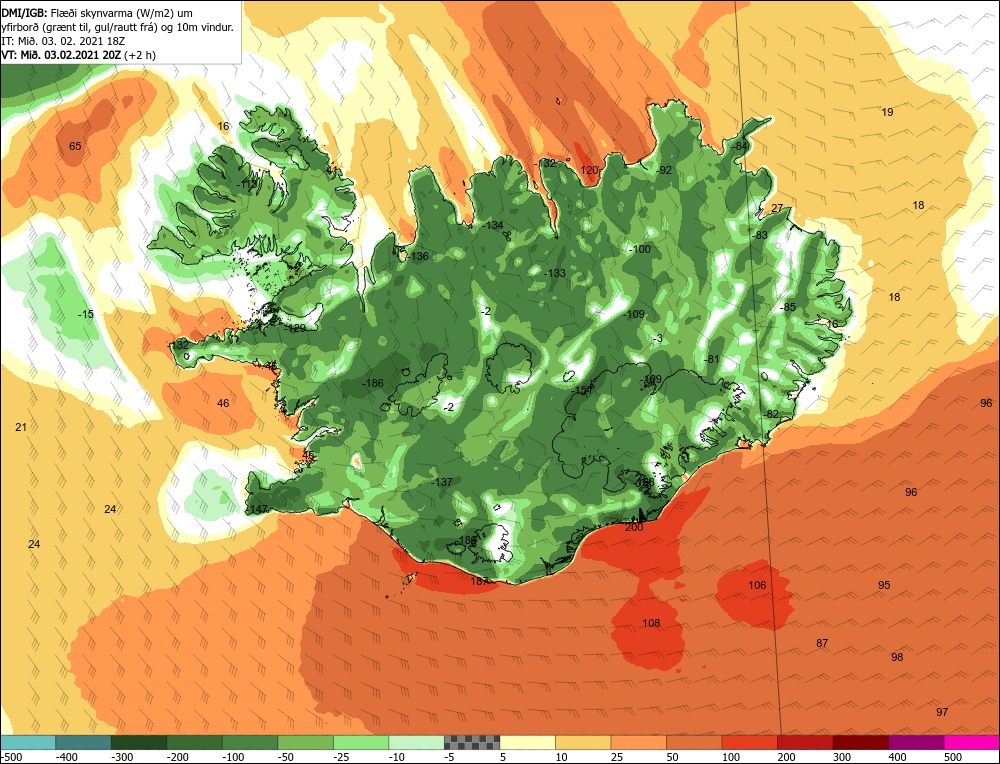Click the value '106' in the red patch
Viewport: 1000px width, 764px height.
[x=757, y=585]
